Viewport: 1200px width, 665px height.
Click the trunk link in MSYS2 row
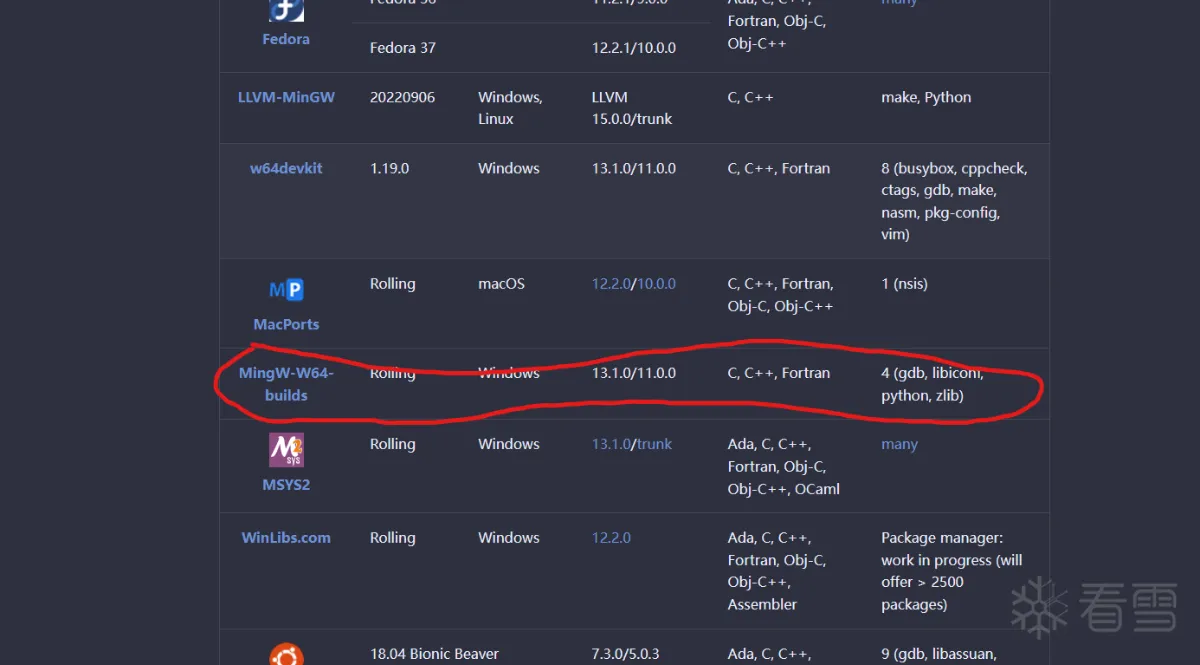pos(654,444)
